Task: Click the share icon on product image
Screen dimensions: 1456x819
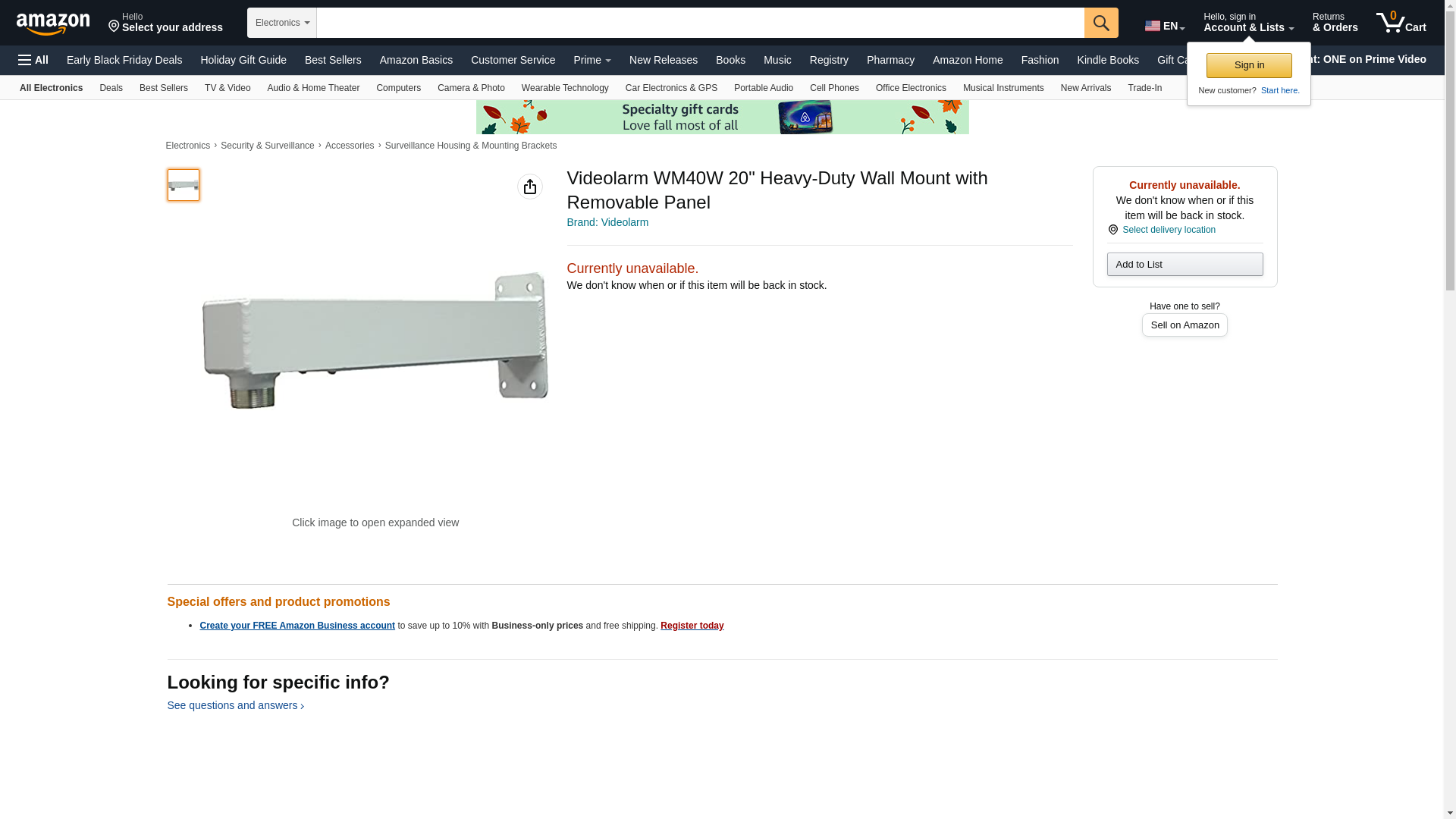Action: [529, 187]
